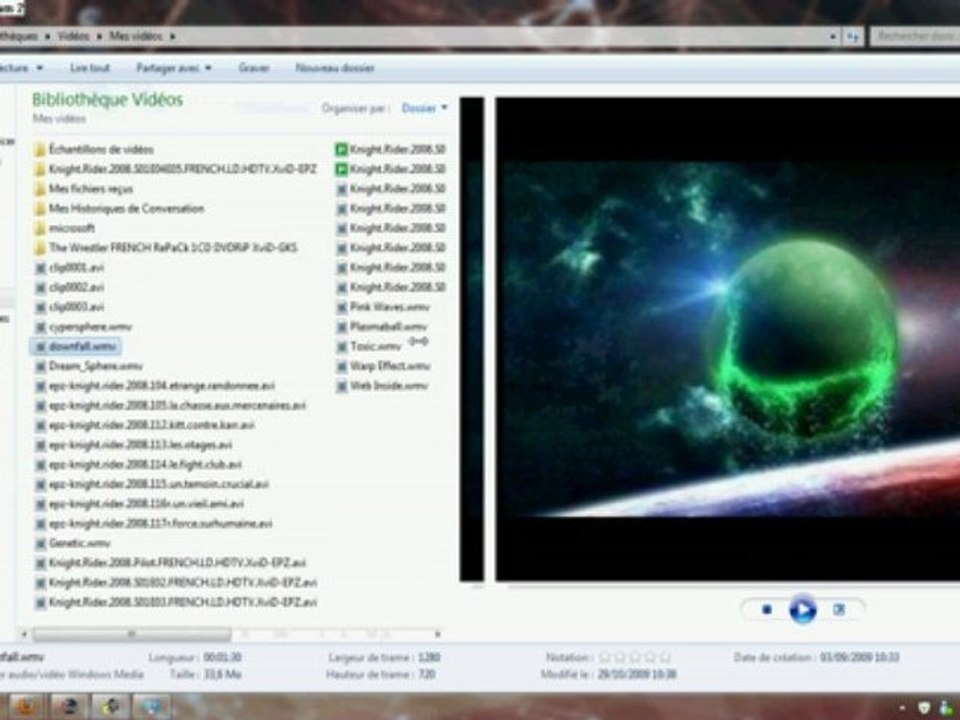
Task: Select The Wrestler FRENCH RePaCk folder icon
Action: (40, 248)
